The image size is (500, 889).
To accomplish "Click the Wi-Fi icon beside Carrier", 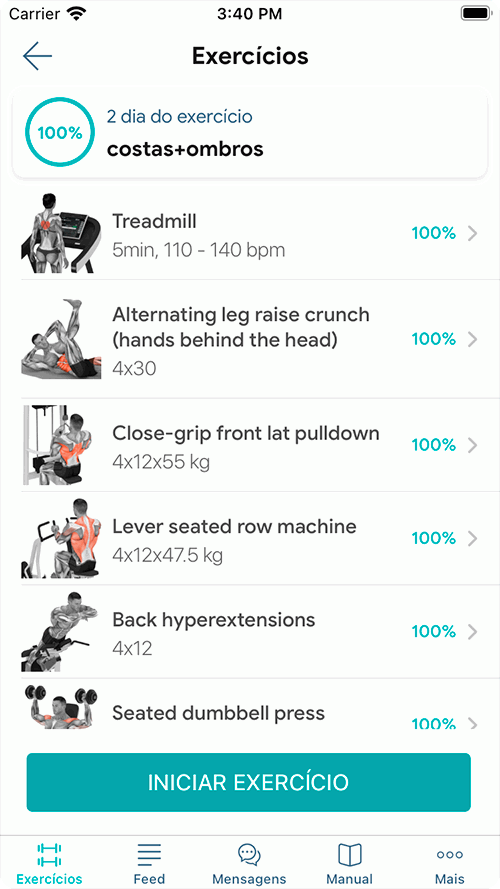I will tap(75, 13).
